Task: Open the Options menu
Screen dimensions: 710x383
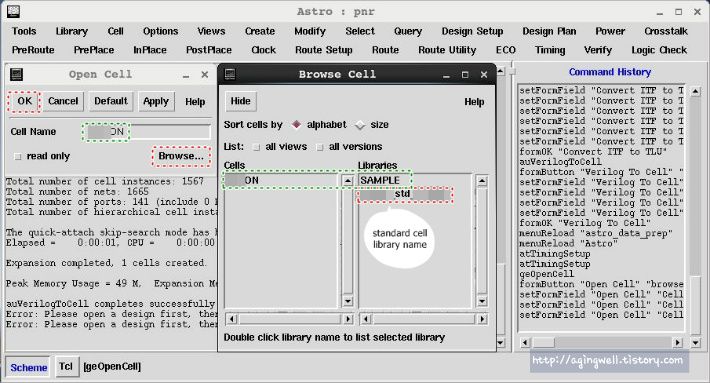Action: pyautogui.click(x=160, y=31)
